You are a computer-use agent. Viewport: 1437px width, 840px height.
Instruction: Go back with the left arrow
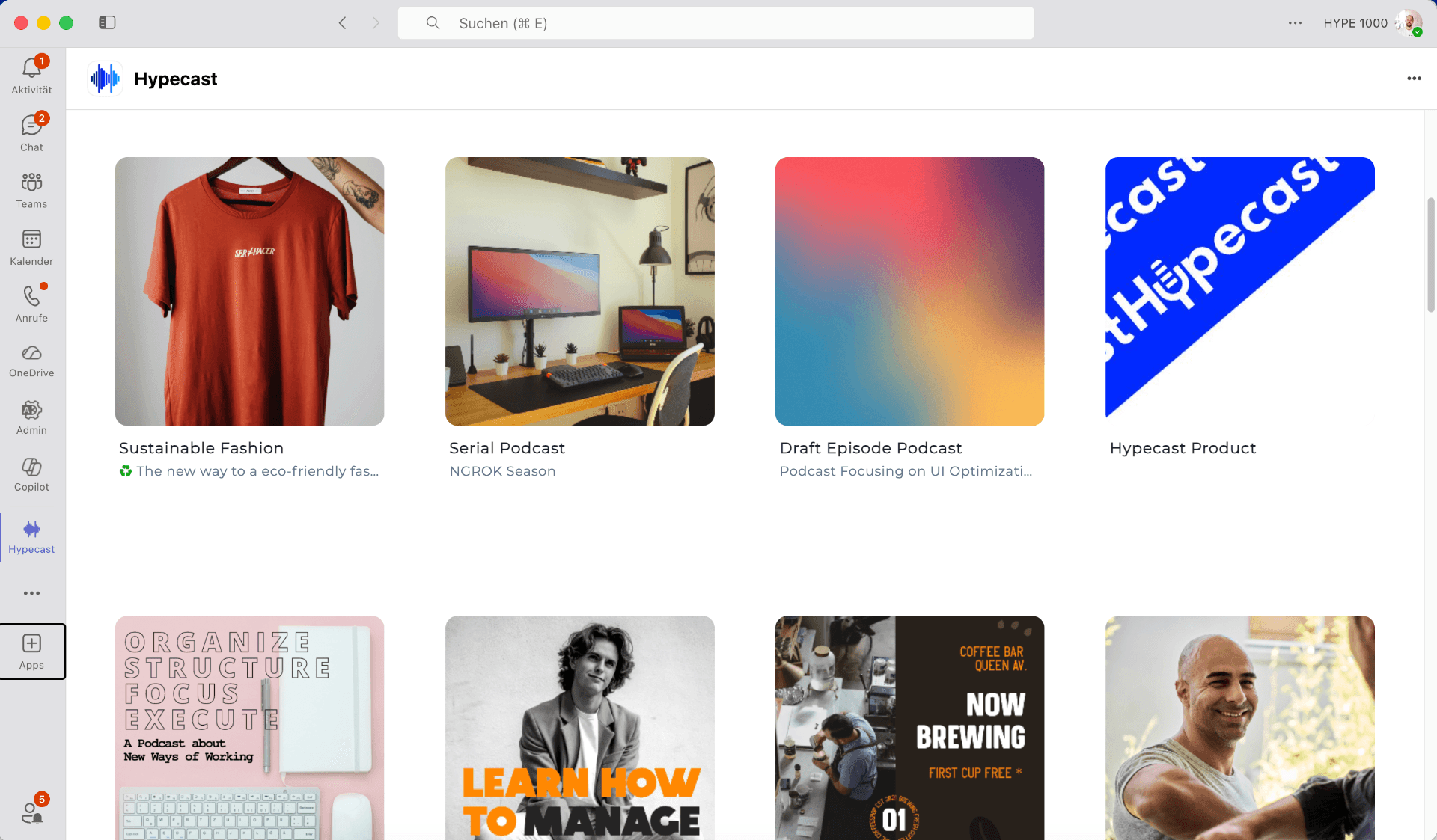click(x=342, y=23)
